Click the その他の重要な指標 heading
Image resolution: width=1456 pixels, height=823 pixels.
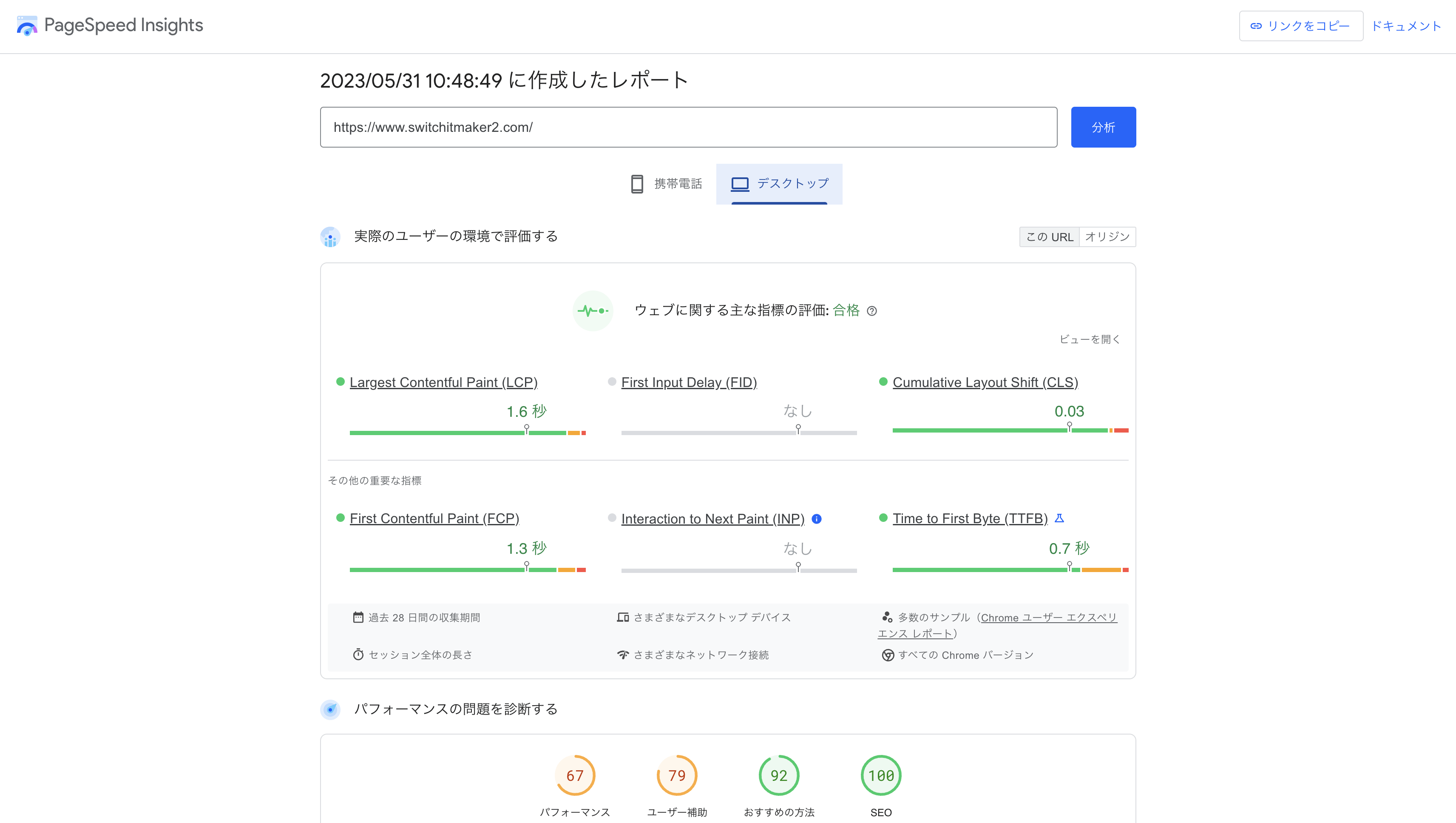pos(375,480)
